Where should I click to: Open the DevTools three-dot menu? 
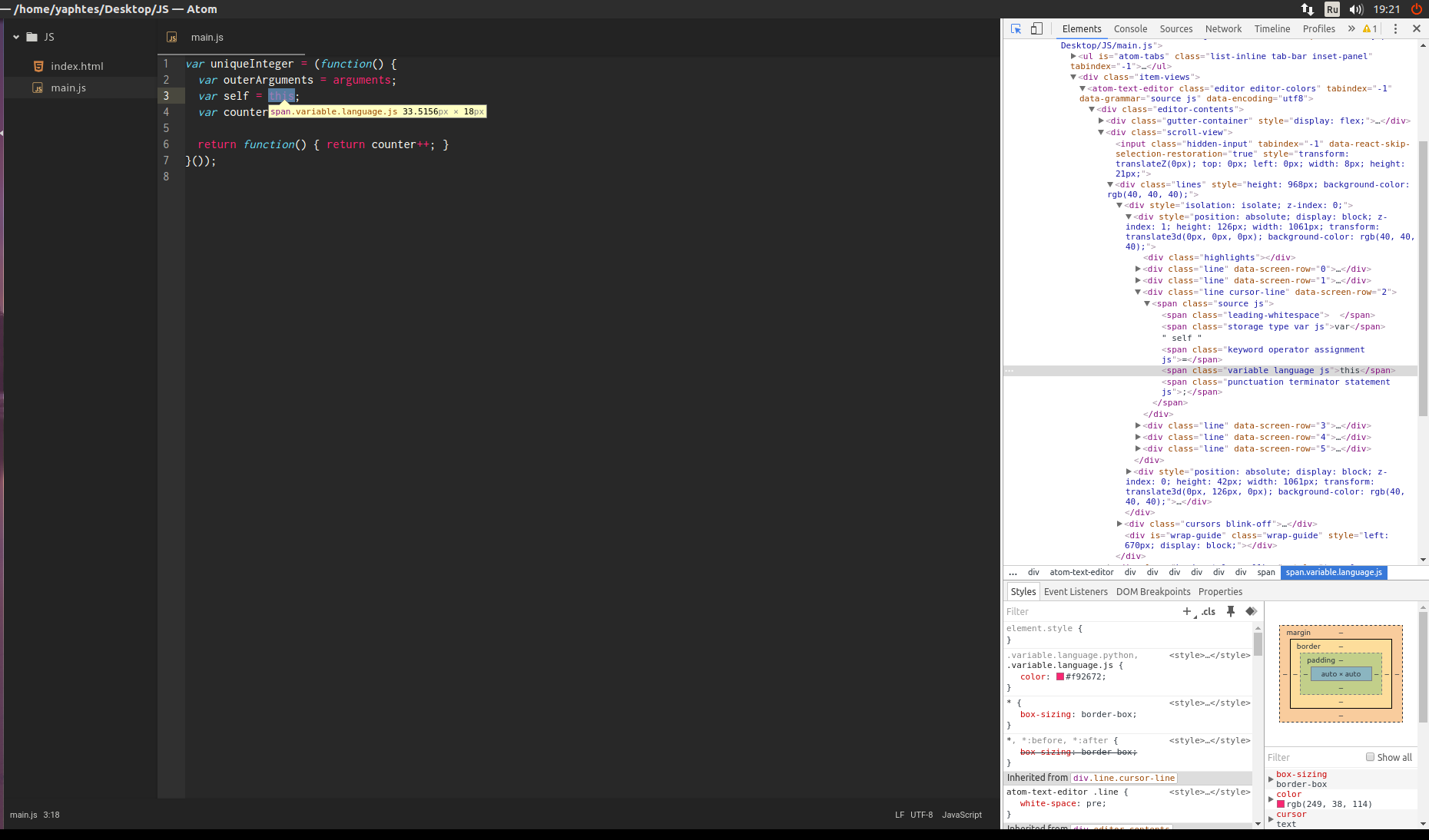pos(1396,28)
